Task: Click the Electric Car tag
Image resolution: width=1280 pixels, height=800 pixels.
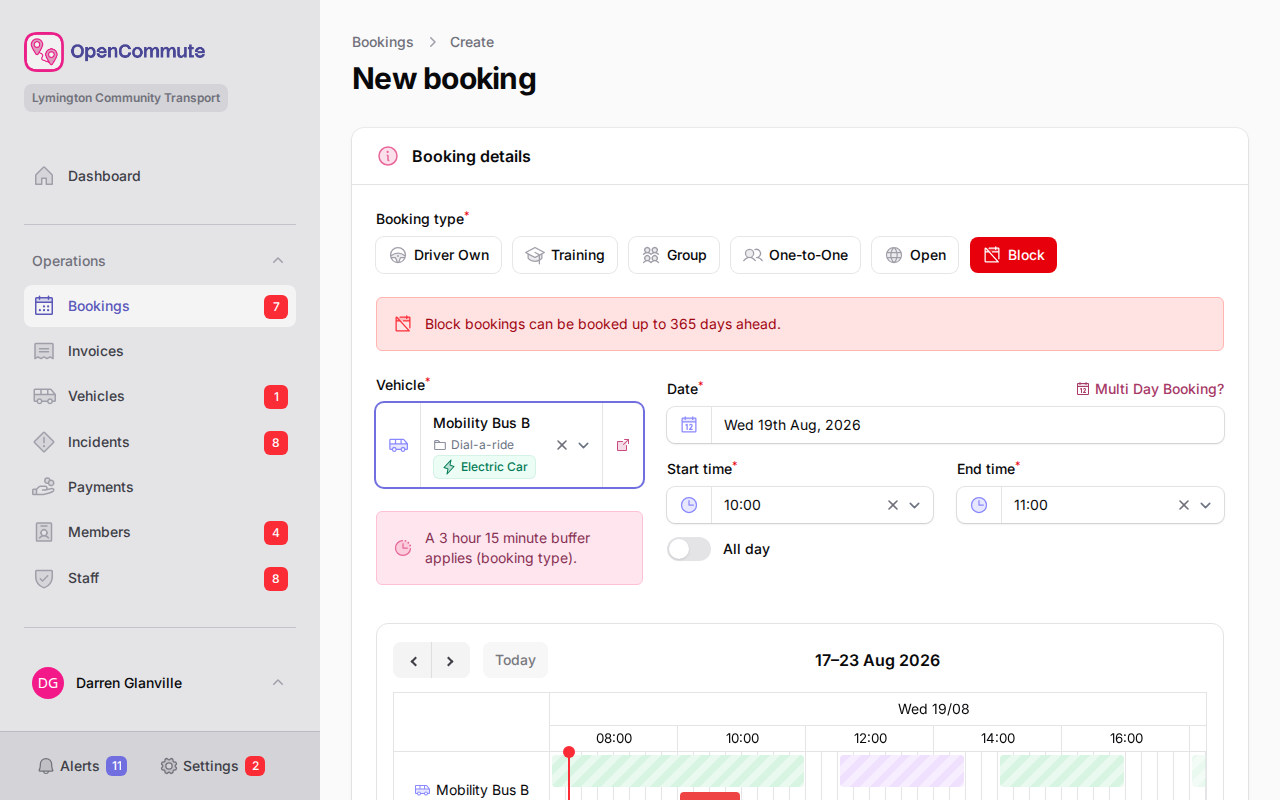Action: (484, 467)
